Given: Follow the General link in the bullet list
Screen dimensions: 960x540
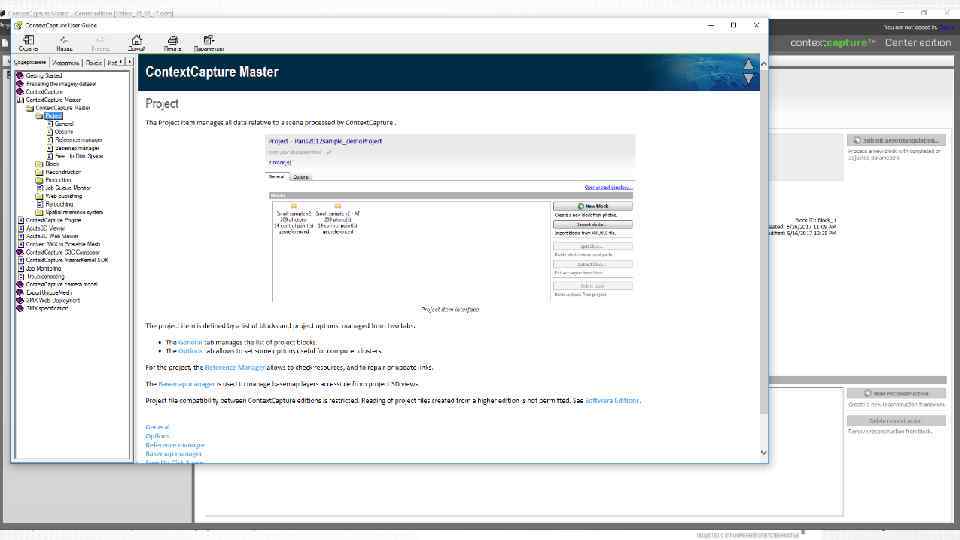Looking at the screenshot, I should [x=190, y=342].
